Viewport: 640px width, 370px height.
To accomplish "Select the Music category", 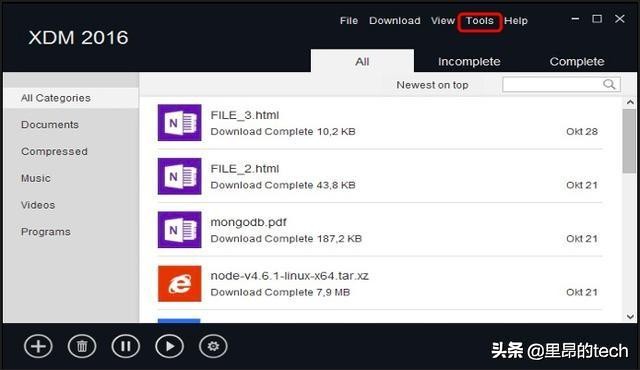I will [x=36, y=178].
